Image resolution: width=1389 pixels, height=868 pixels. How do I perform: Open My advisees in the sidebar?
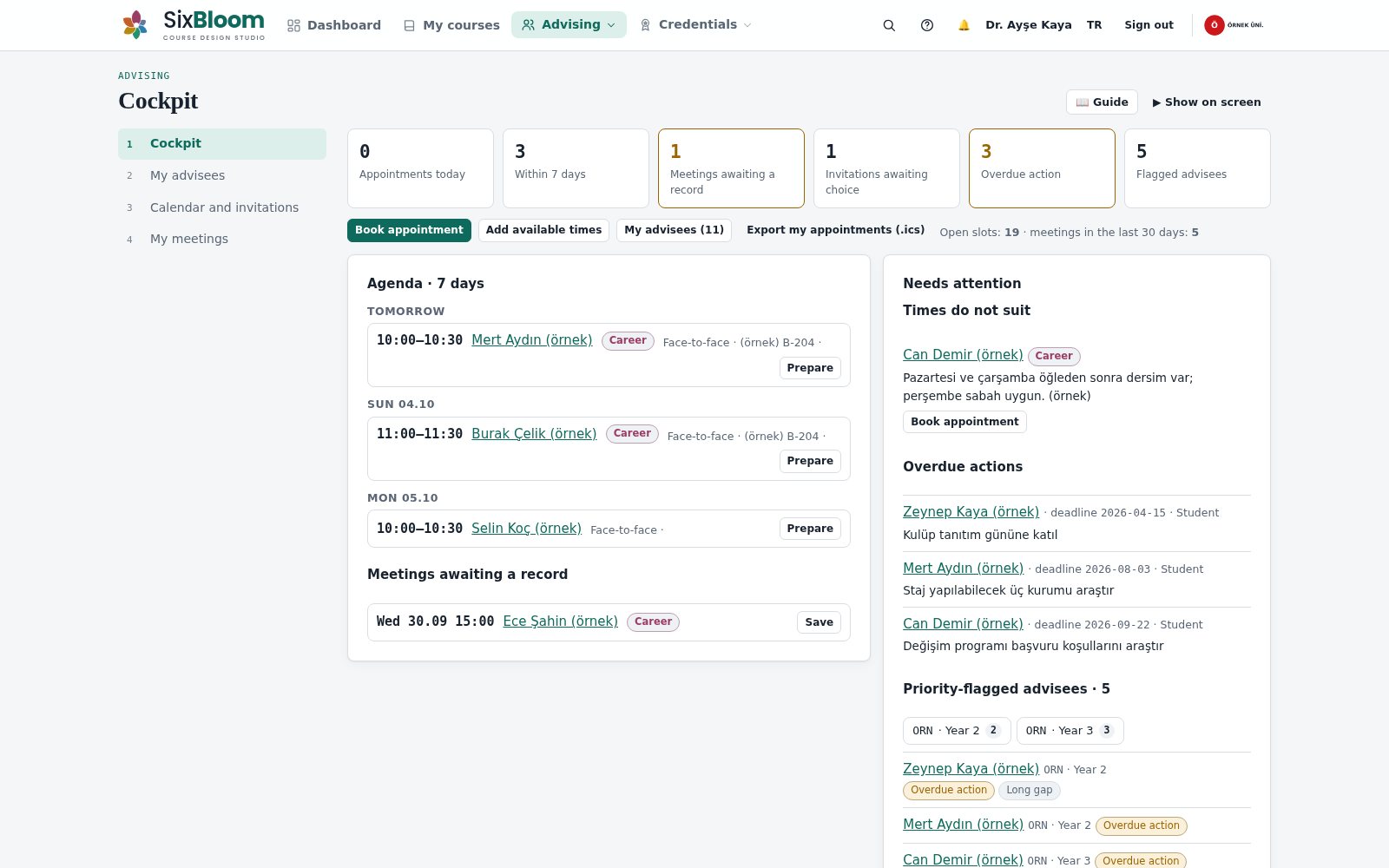(x=222, y=175)
